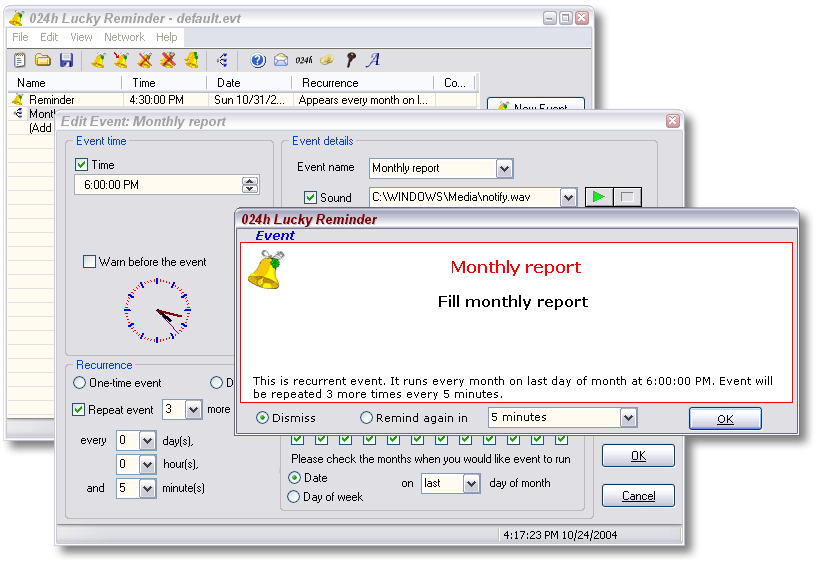817x563 pixels.
Task: Click the new file icon in main toolbar
Action: pos(19,60)
